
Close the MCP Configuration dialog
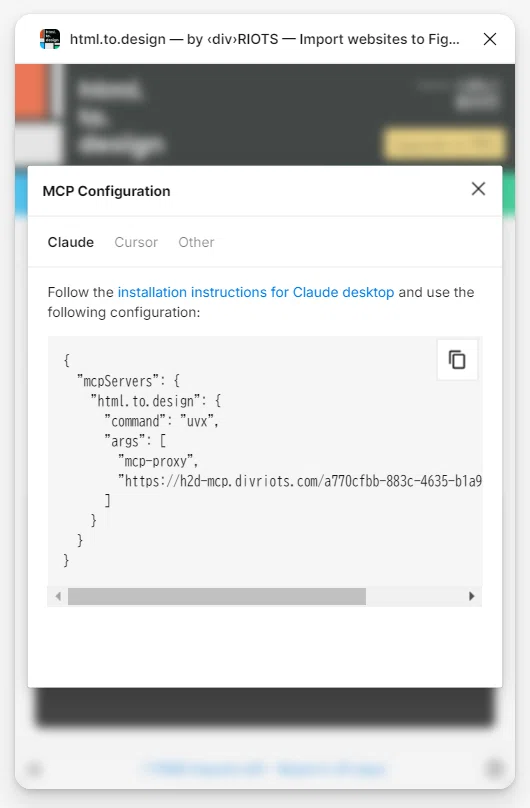tap(478, 189)
